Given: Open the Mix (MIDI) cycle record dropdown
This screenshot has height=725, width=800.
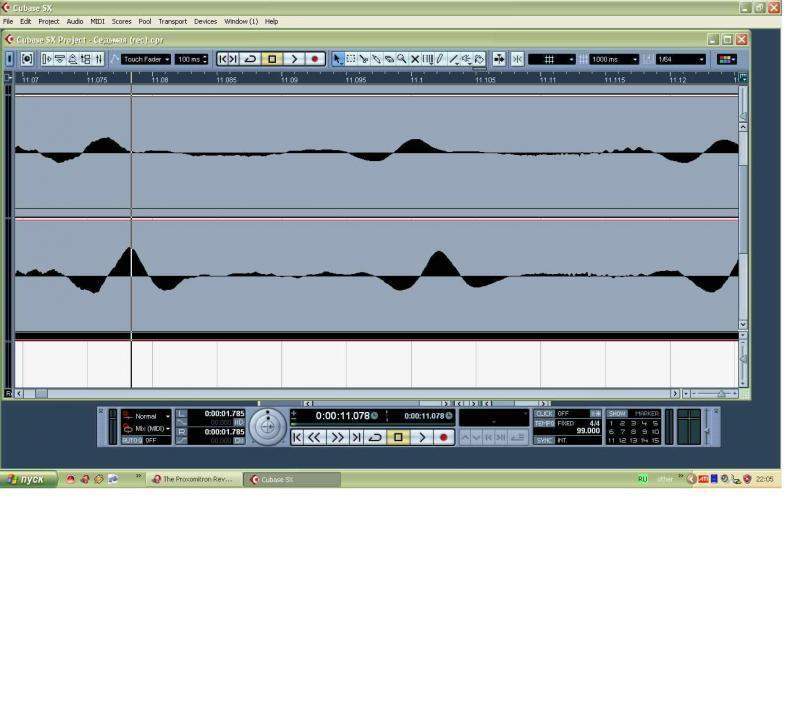Looking at the screenshot, I should click(x=146, y=429).
